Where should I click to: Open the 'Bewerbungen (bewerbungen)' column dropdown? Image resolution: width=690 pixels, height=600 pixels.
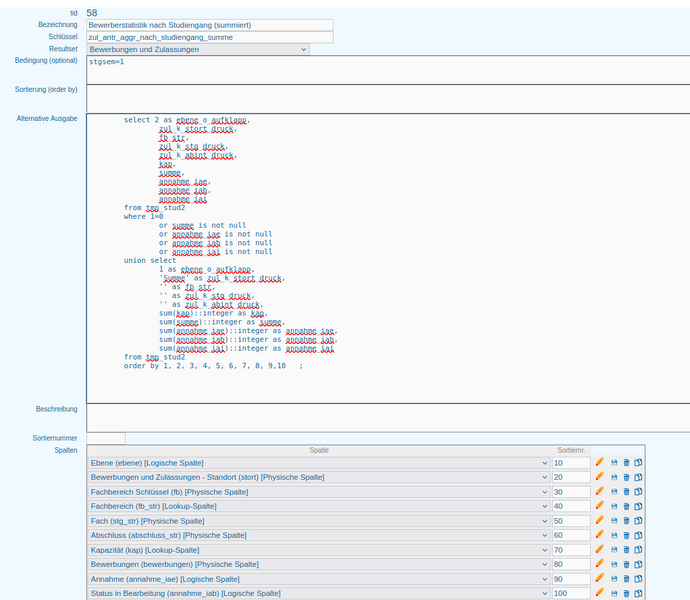pyautogui.click(x=319, y=564)
